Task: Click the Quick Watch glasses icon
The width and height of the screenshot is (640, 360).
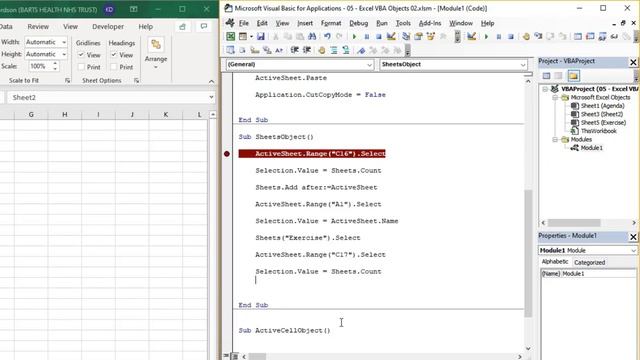Action: pos(614,36)
